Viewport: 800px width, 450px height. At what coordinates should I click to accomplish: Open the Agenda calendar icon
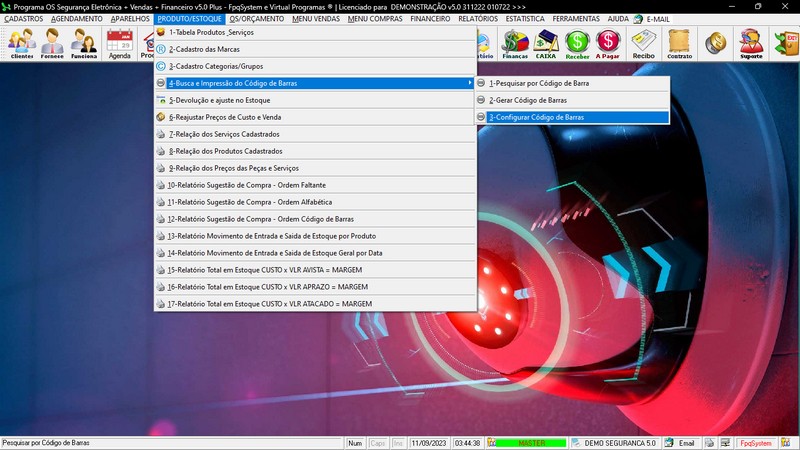[x=120, y=43]
